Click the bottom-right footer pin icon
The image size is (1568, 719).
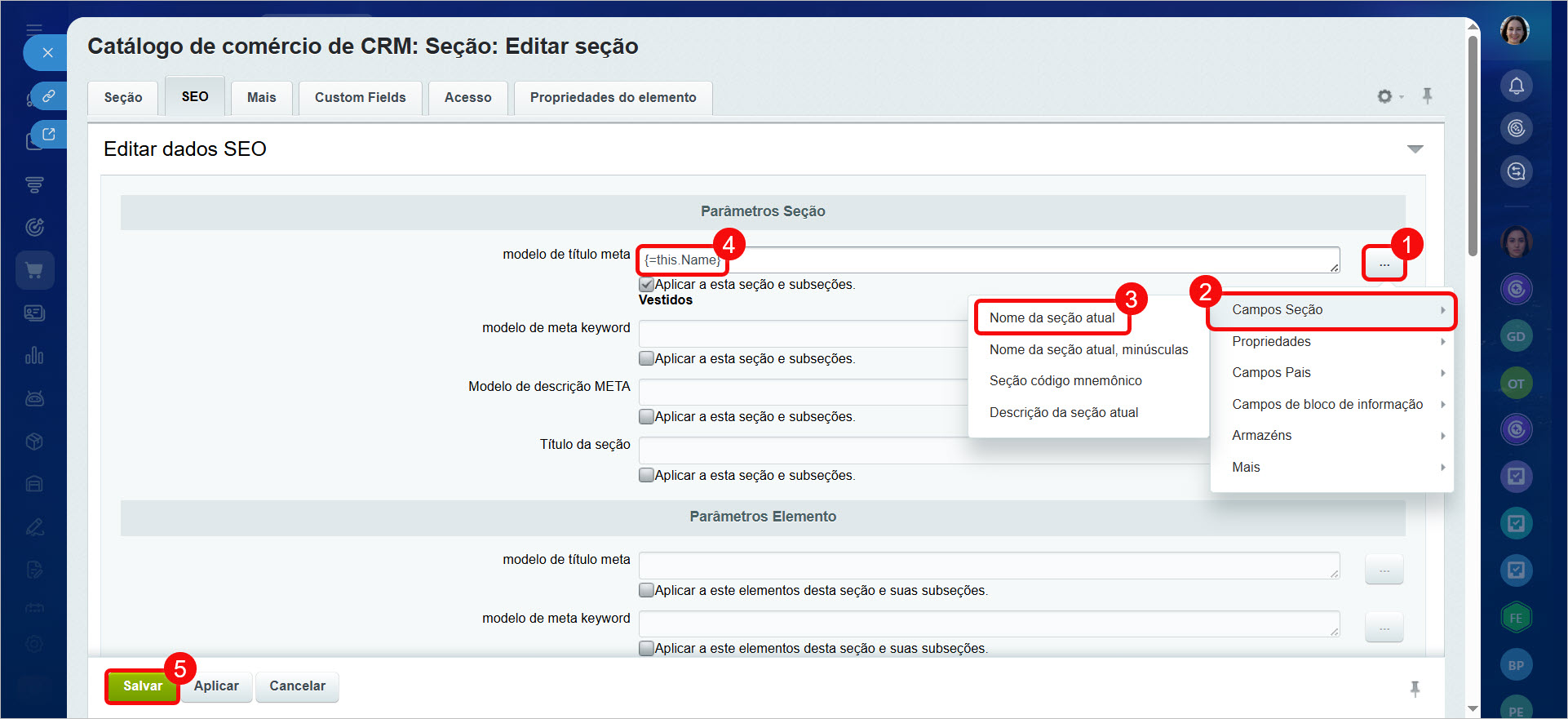[1415, 689]
